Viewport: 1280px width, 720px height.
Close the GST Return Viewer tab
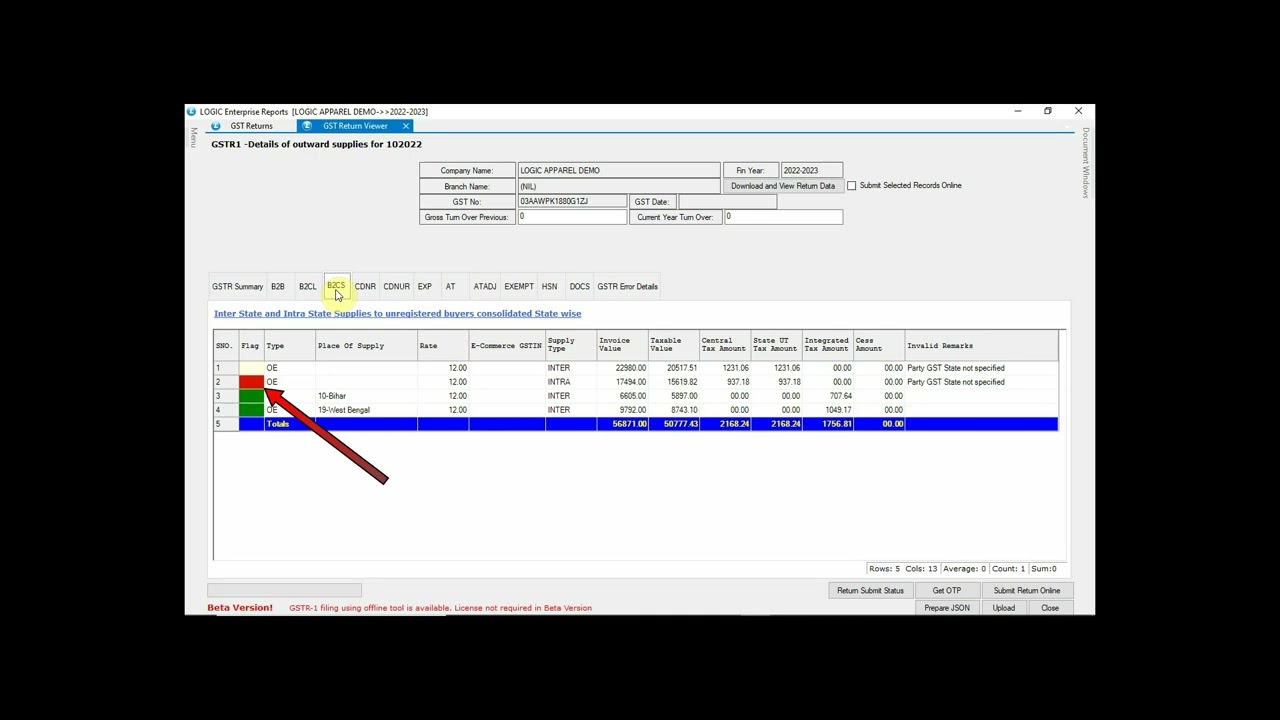coord(405,126)
